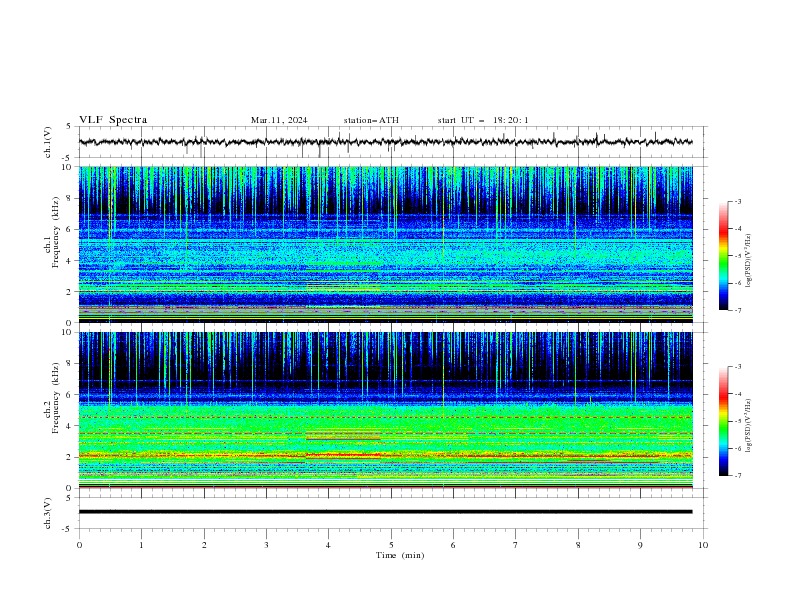Click the time axis tick label "3"
This screenshot has height=612, width=792.
pos(267,545)
